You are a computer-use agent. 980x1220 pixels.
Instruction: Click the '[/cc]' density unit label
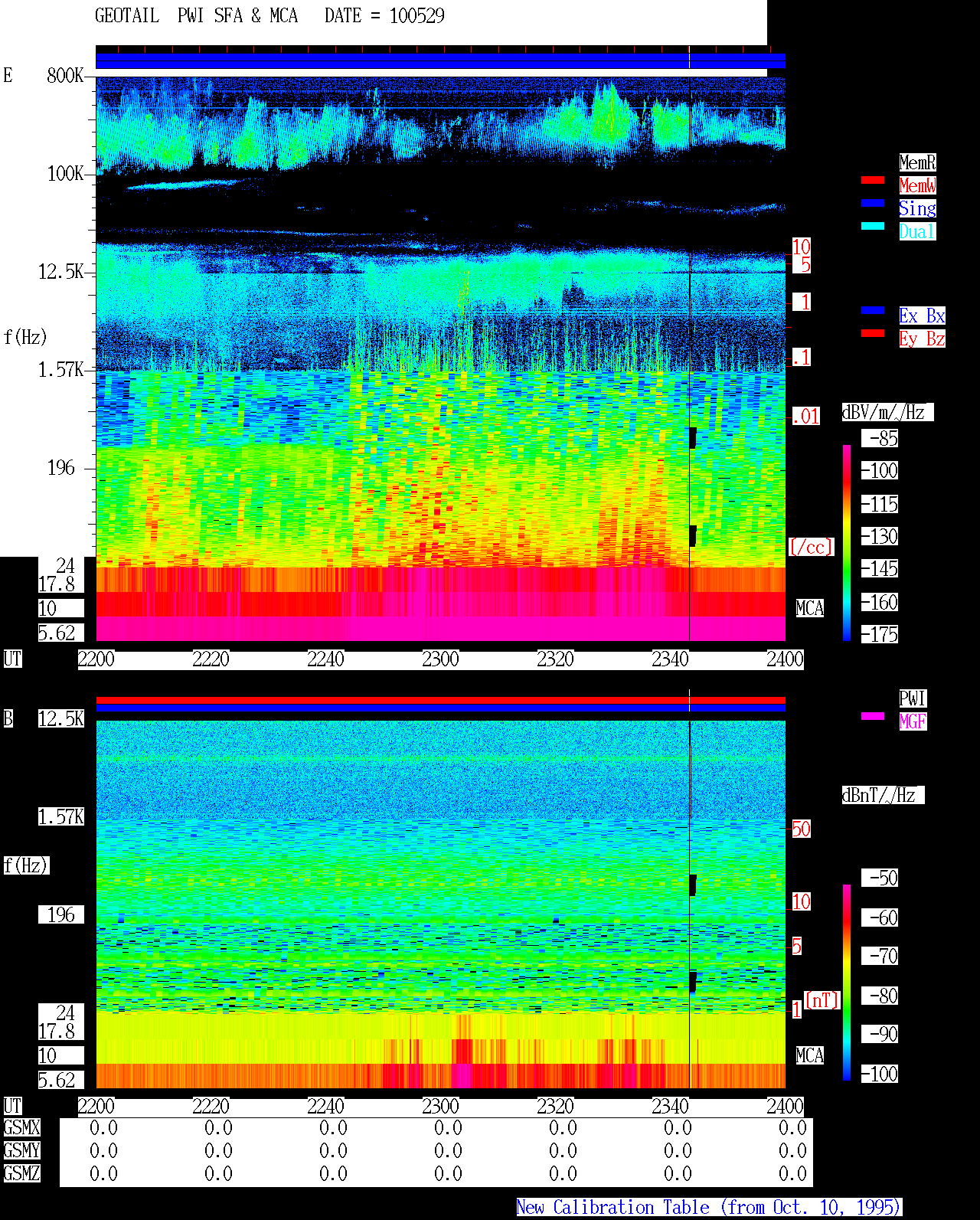click(x=811, y=547)
